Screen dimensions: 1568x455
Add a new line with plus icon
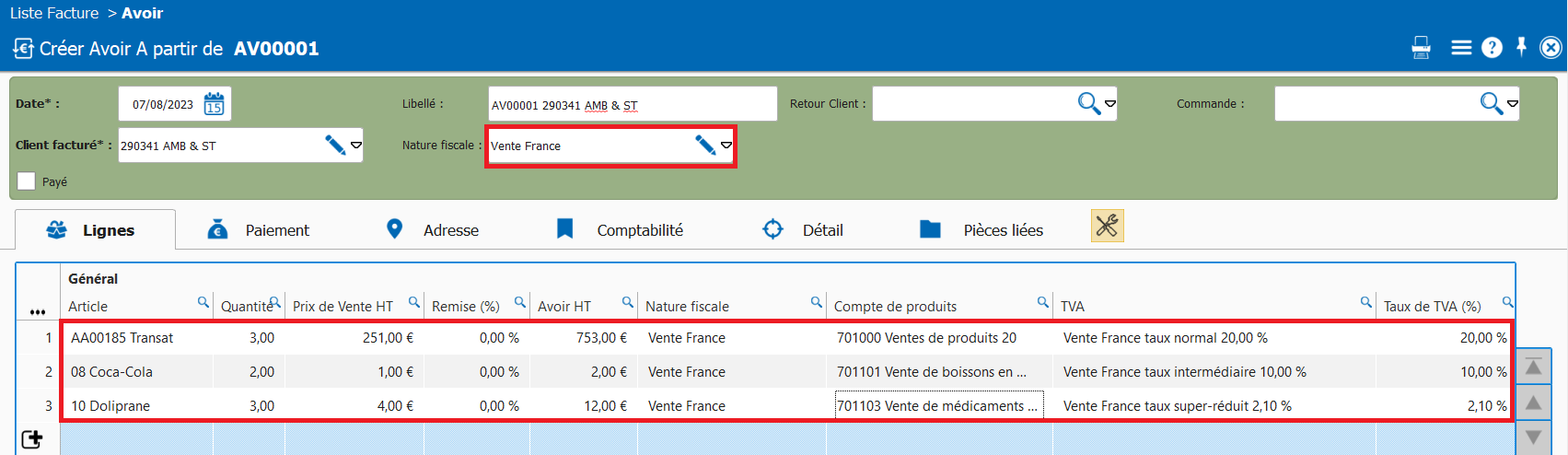32,439
